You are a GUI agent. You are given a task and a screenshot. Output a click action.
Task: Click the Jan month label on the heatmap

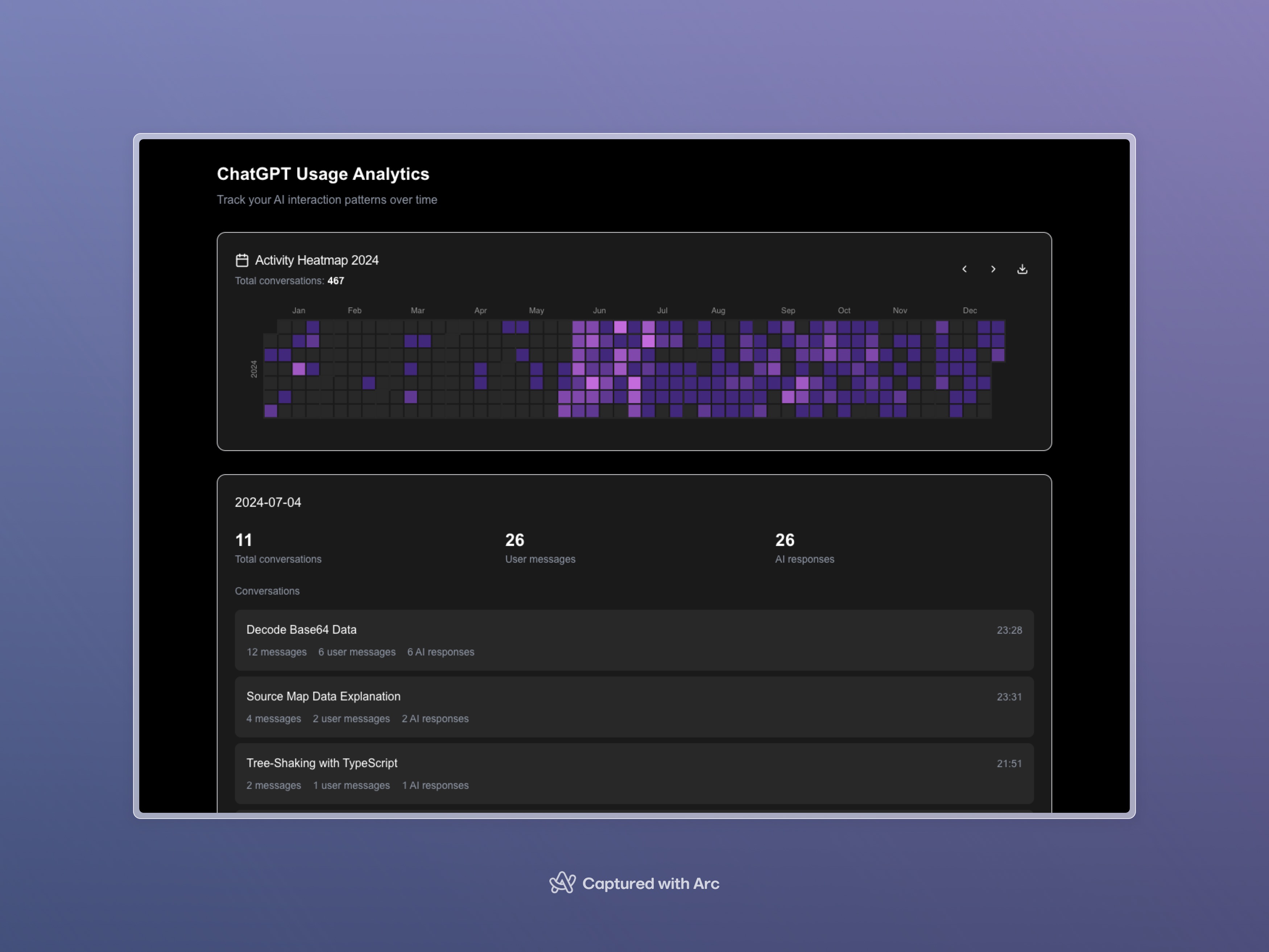[299, 310]
